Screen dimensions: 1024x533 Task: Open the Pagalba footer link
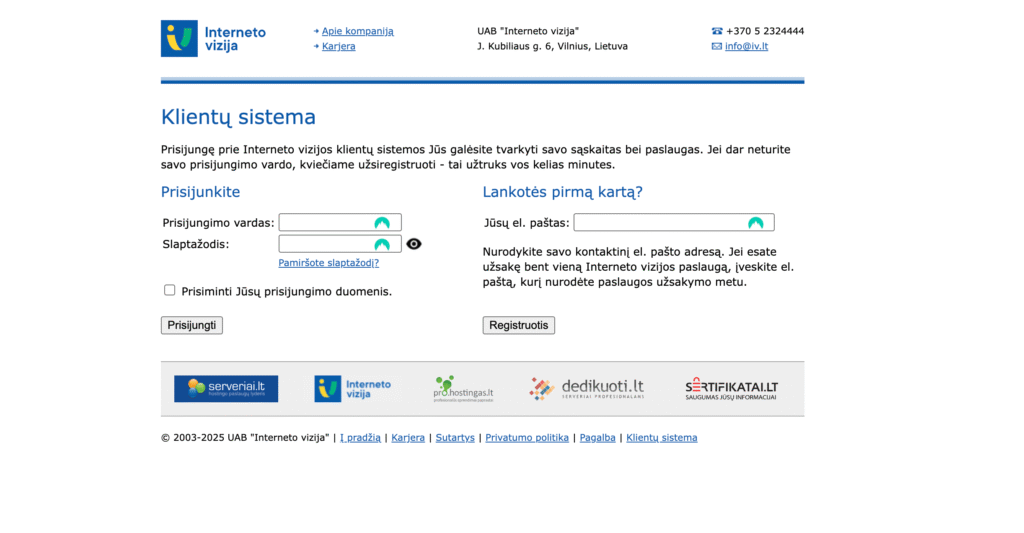click(598, 438)
